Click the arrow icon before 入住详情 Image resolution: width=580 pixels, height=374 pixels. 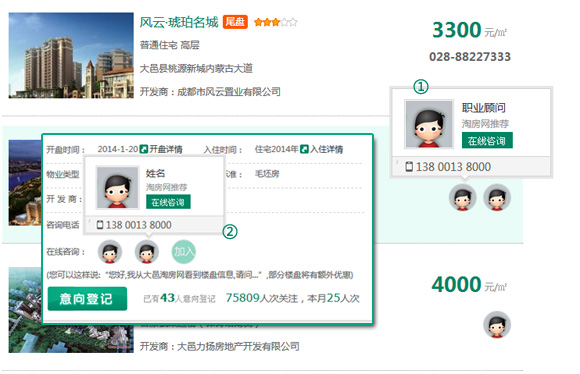[x=304, y=149]
